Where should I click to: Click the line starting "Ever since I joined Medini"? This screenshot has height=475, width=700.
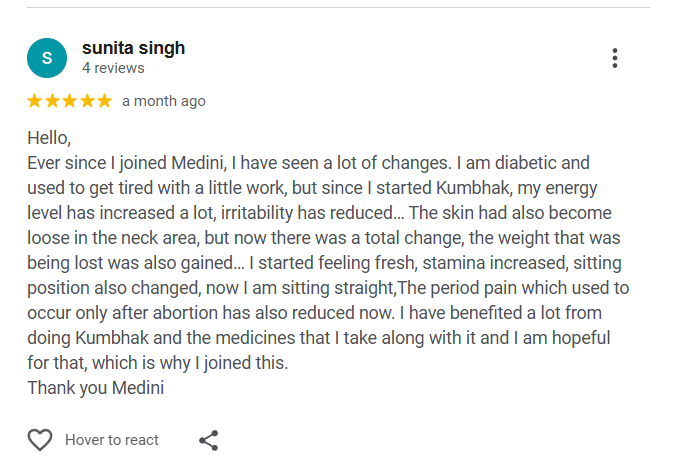(x=308, y=163)
